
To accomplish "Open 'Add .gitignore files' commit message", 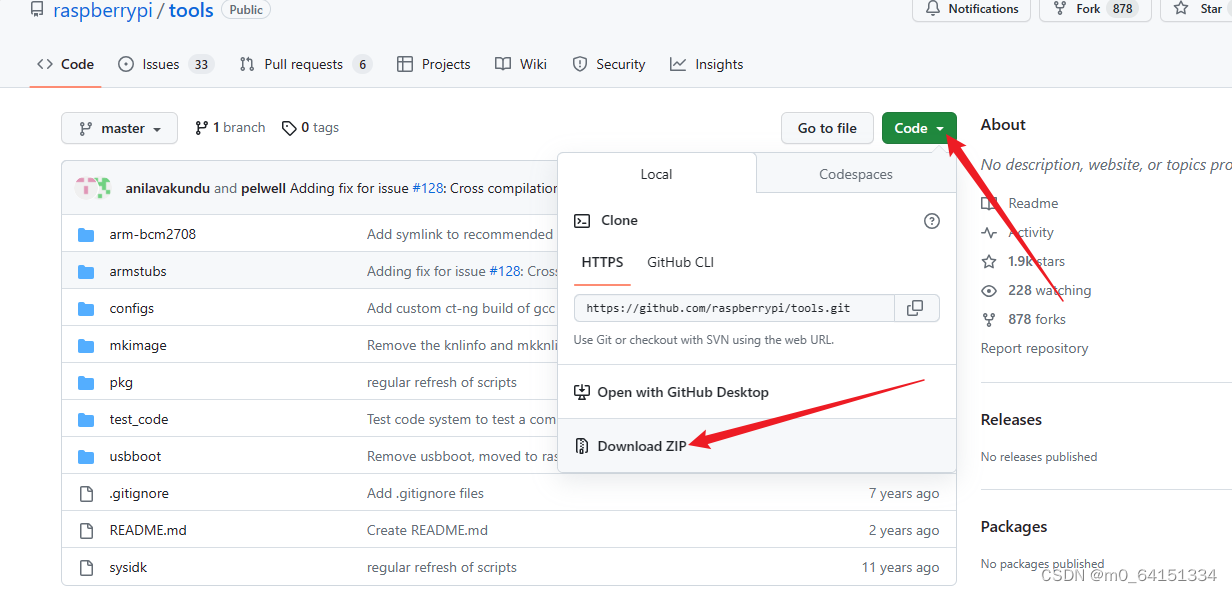I will click(x=425, y=494).
